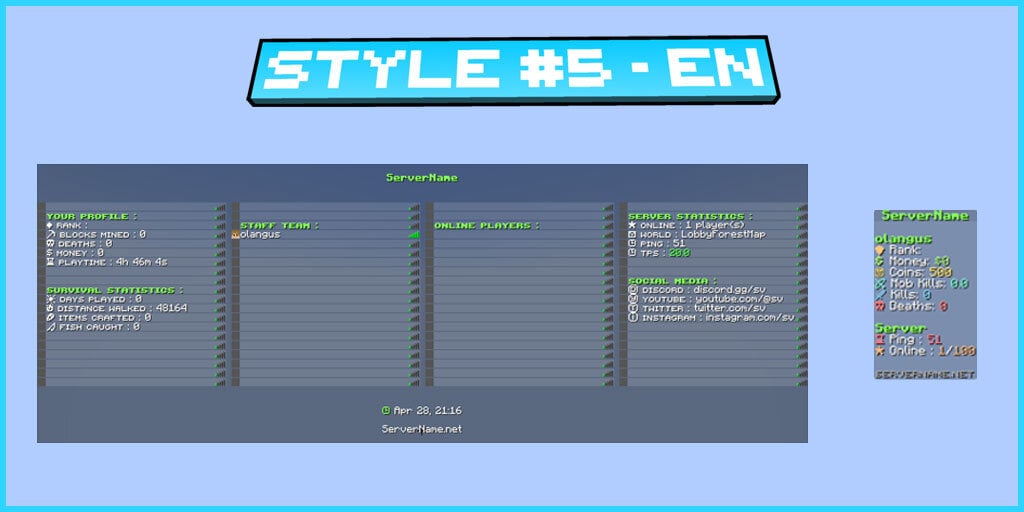The width and height of the screenshot is (1024, 512).
Task: Click the olangus player head icon in Staff Team
Action: click(236, 234)
